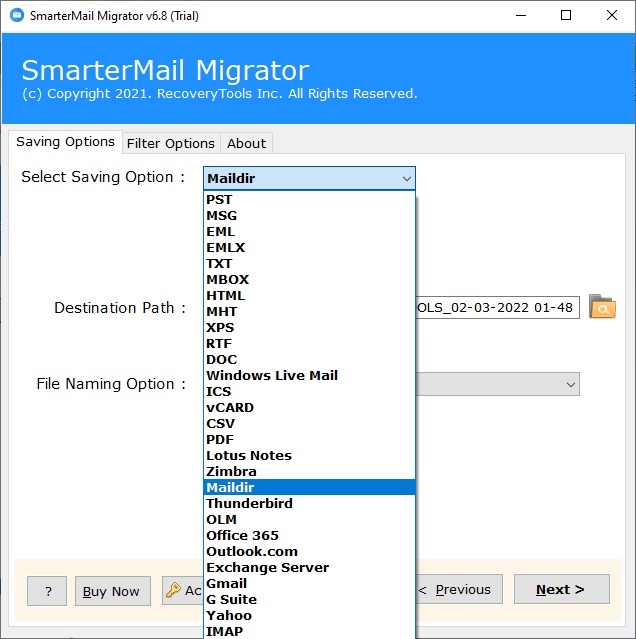The height and width of the screenshot is (639, 636).
Task: Close the SmarterMail Migrator window
Action: coord(612,15)
